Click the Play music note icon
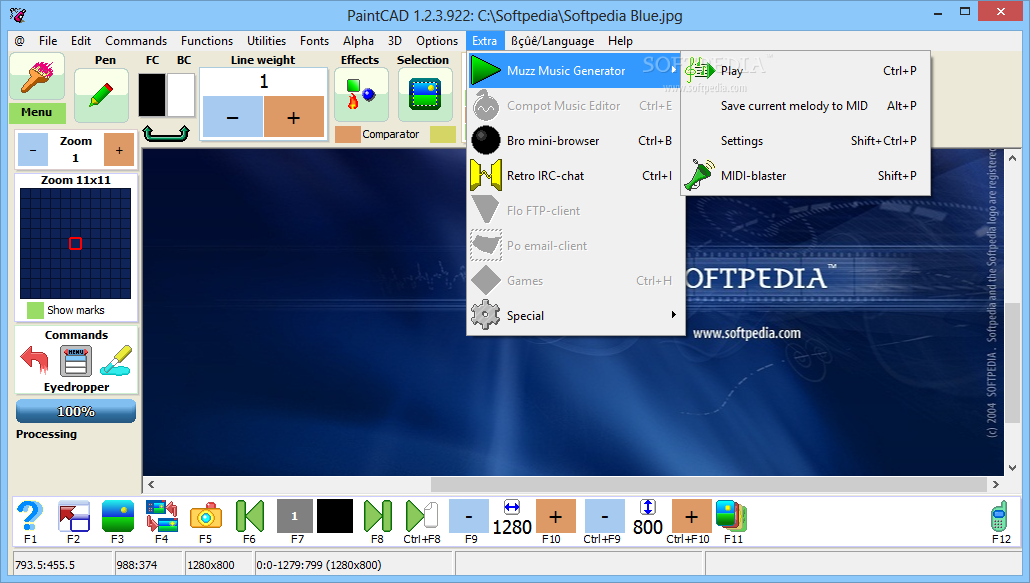The height and width of the screenshot is (583, 1030). tap(700, 70)
